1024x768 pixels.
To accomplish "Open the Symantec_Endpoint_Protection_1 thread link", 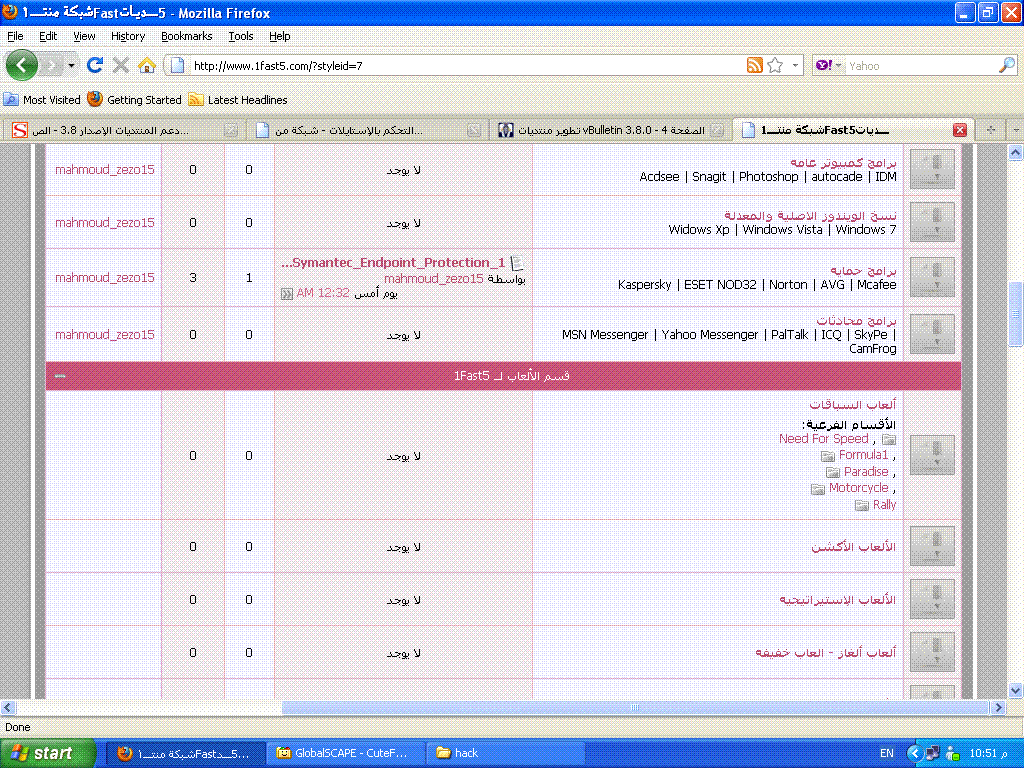I will 393,262.
